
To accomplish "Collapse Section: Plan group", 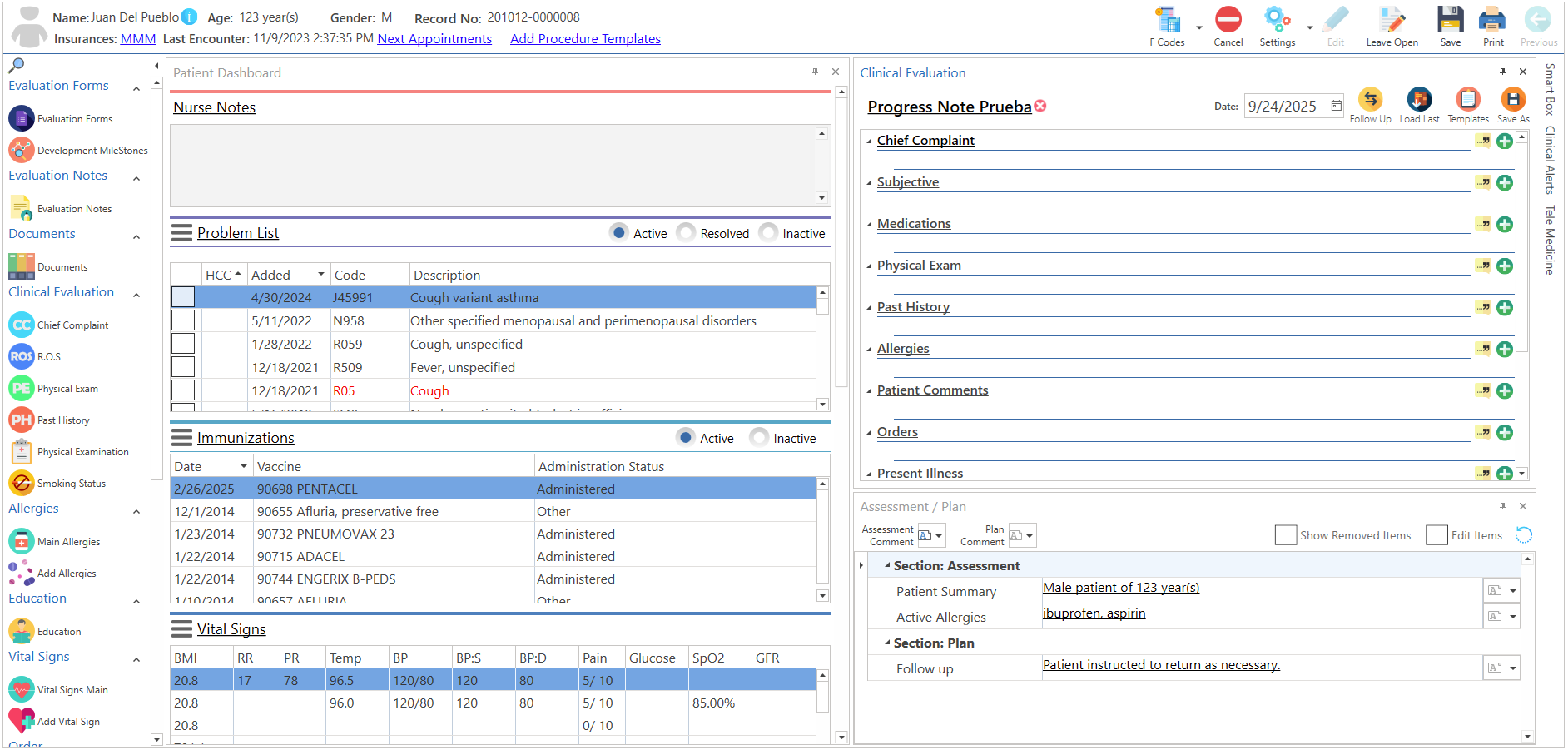I will tap(887, 643).
